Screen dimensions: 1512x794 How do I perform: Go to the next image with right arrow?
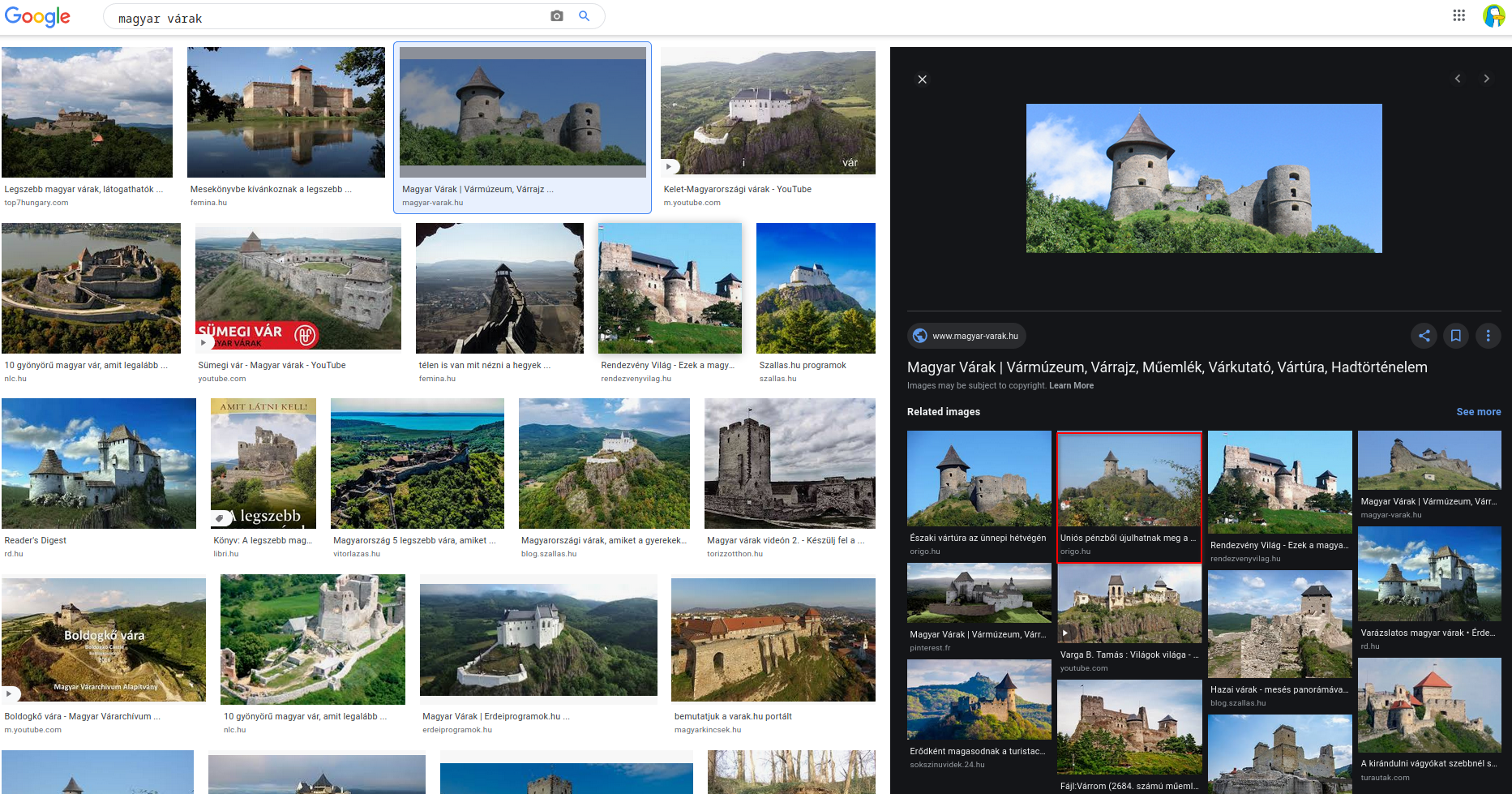1486,79
